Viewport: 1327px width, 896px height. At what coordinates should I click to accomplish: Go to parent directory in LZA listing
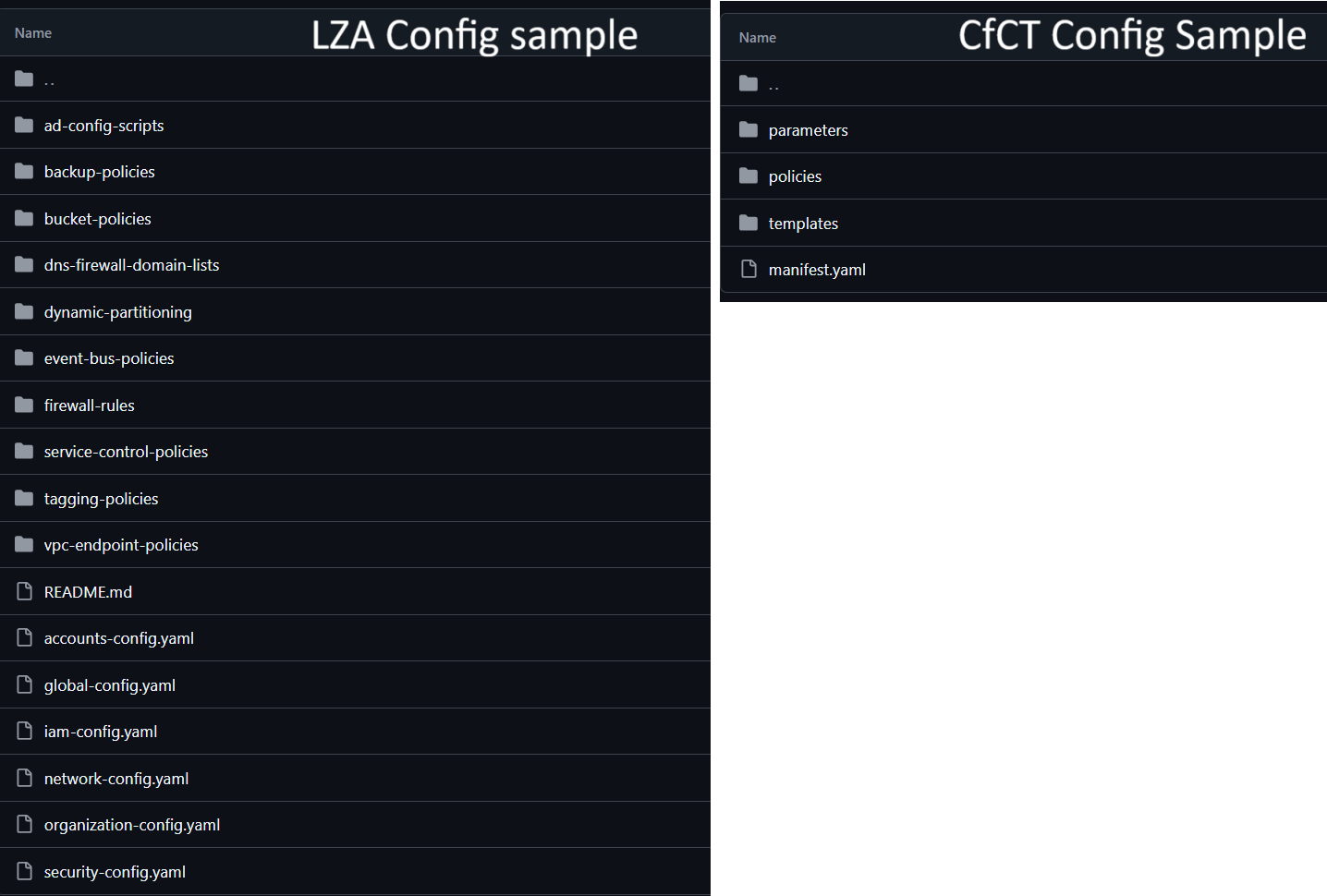pos(49,80)
